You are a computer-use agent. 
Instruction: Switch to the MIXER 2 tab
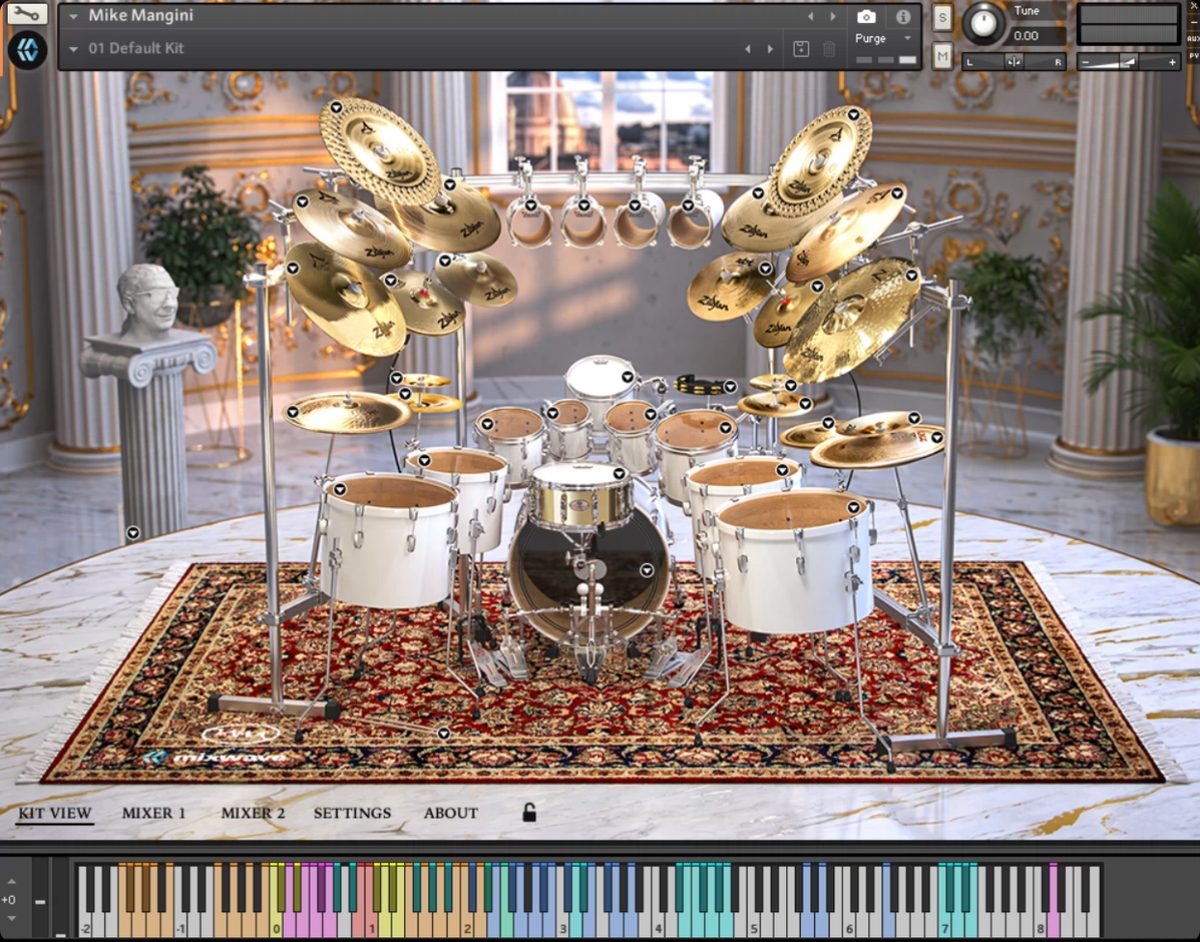point(253,813)
